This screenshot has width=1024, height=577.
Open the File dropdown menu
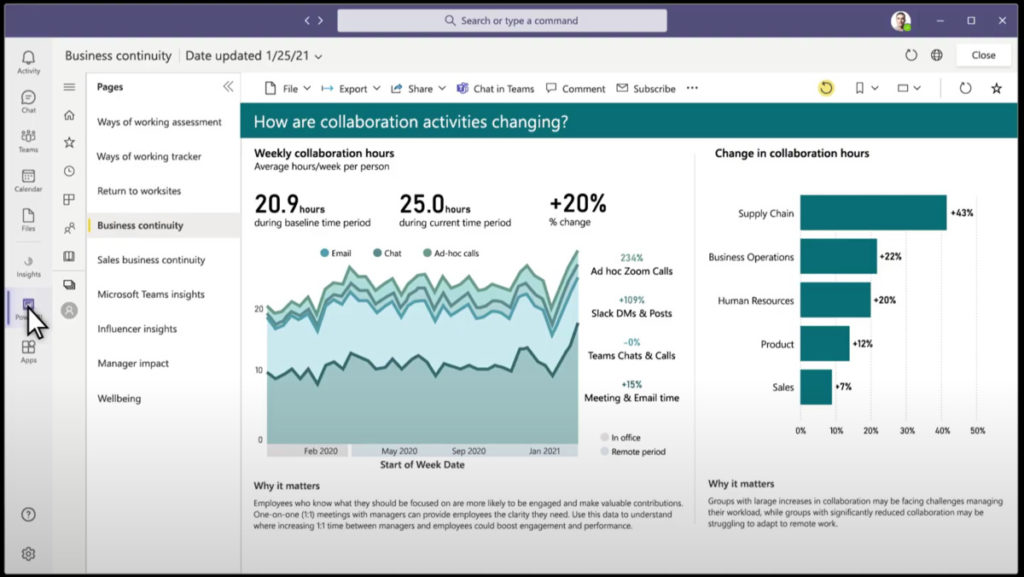(x=287, y=88)
